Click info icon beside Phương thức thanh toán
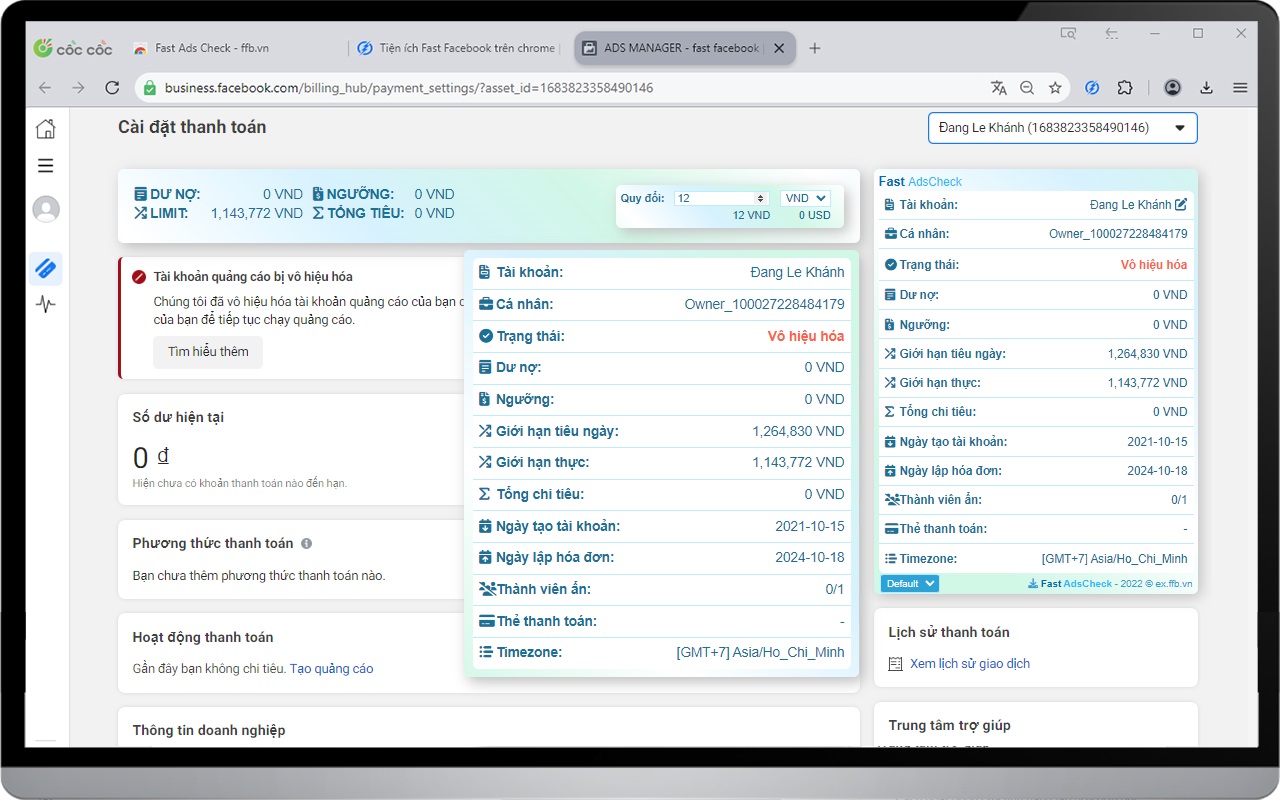The width and height of the screenshot is (1280, 800). click(306, 544)
